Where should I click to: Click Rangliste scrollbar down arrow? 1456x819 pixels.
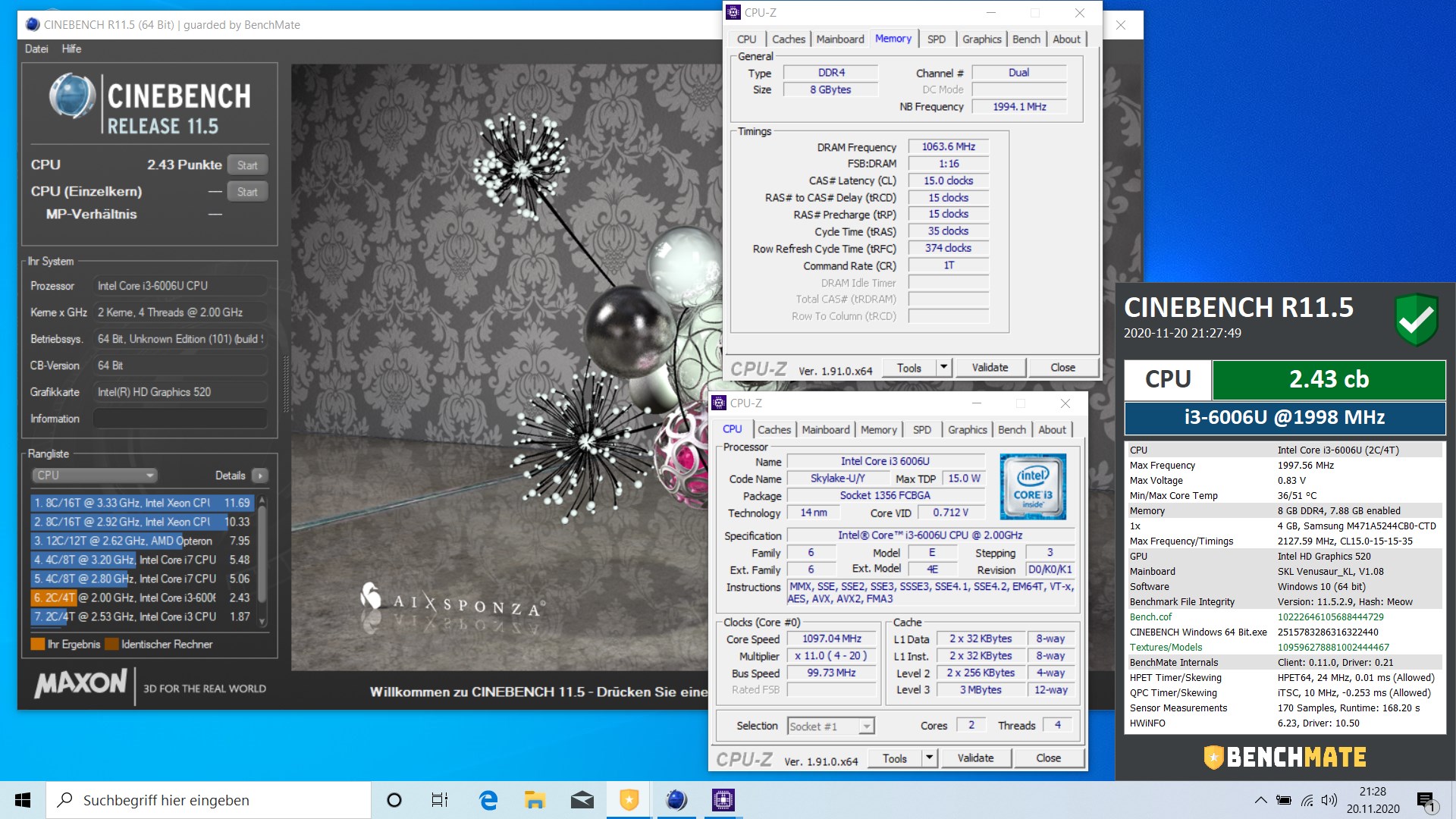pyautogui.click(x=262, y=621)
